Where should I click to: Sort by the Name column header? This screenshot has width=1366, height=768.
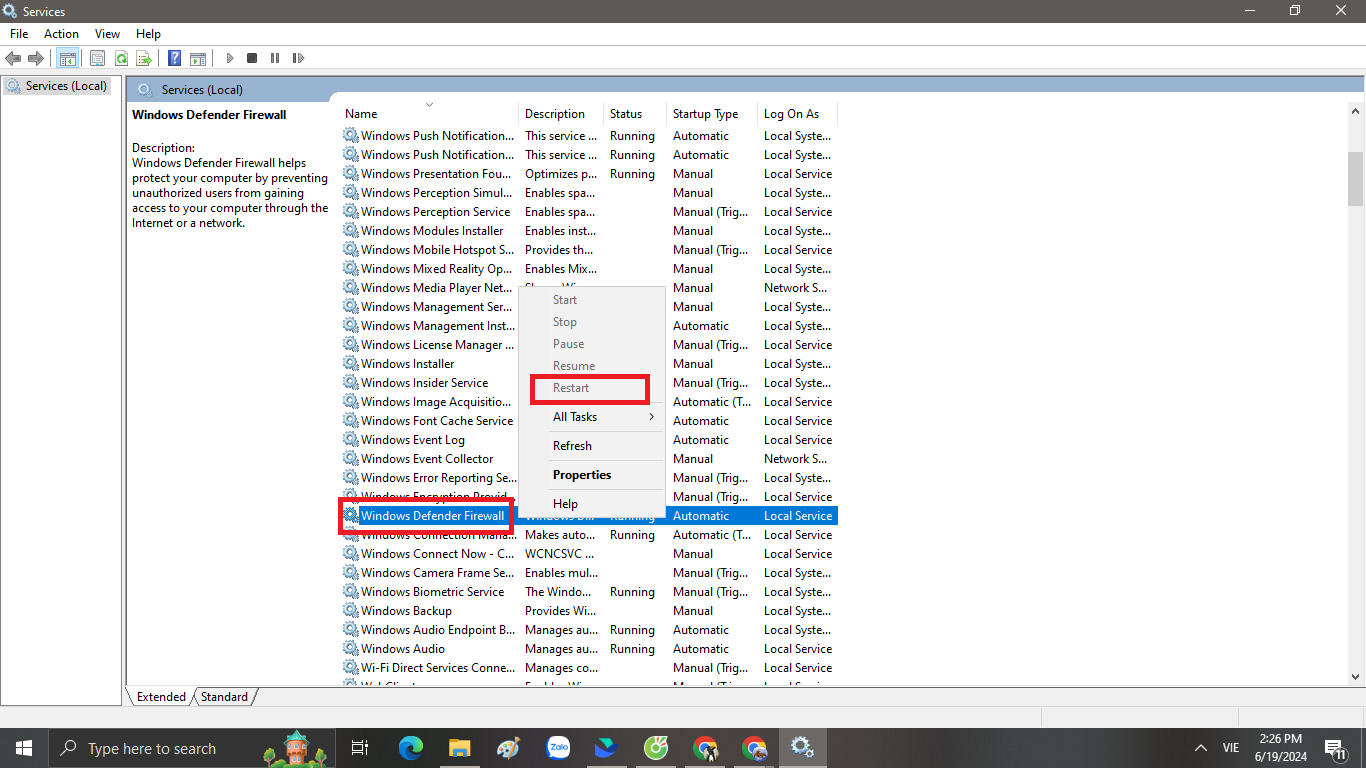(430, 114)
